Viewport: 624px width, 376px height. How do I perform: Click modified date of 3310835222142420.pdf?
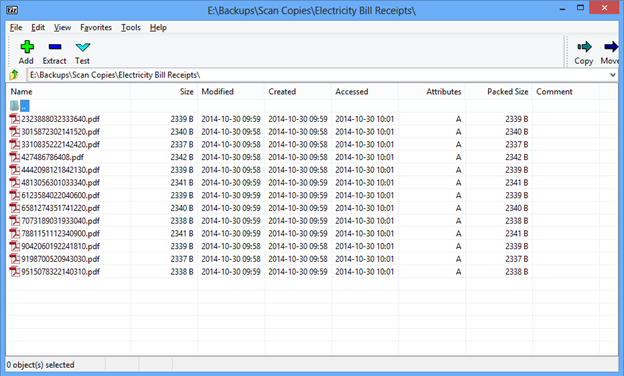231,144
